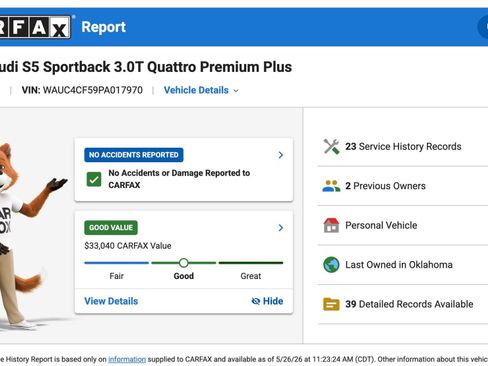488x366 pixels.
Task: Open the Good Value card chevron arrow
Action: coord(281,228)
